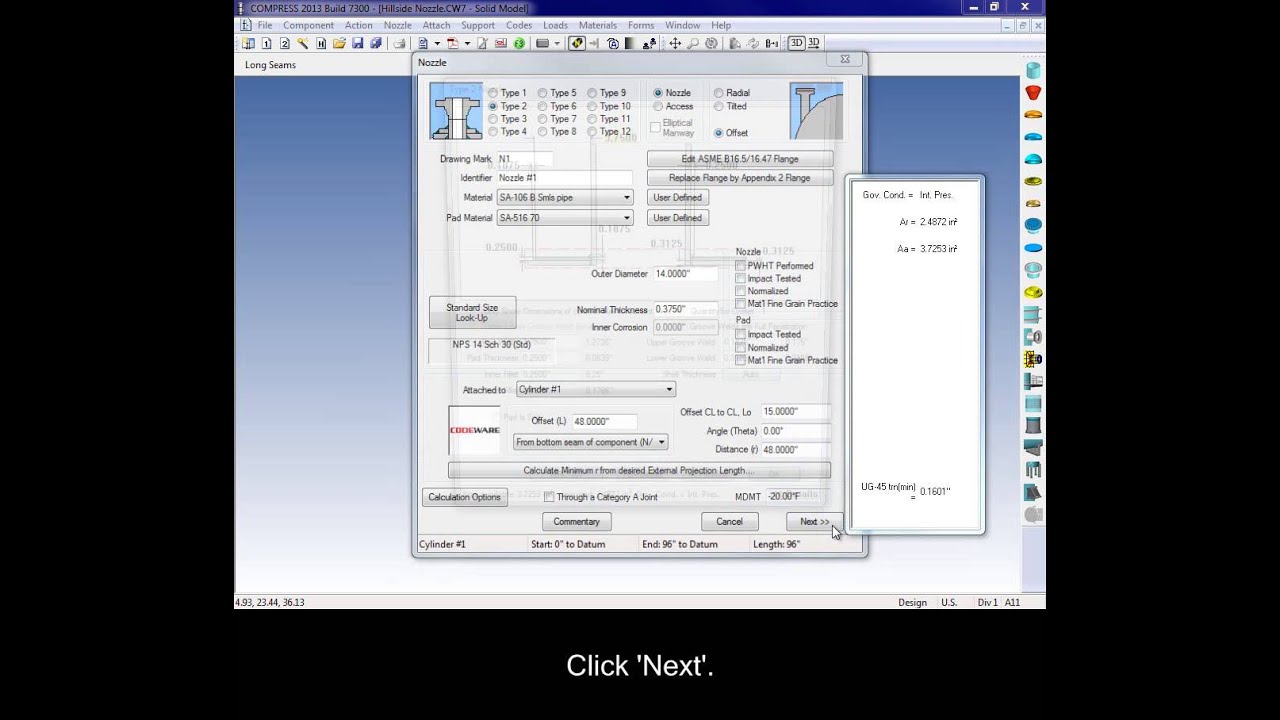Image resolution: width=1280 pixels, height=720 pixels.
Task: Click the open folder icon in toolbar
Action: click(339, 43)
